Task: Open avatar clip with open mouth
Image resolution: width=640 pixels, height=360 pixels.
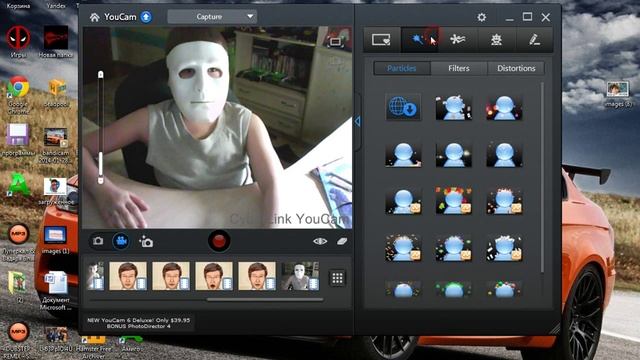Action: pyautogui.click(x=214, y=276)
